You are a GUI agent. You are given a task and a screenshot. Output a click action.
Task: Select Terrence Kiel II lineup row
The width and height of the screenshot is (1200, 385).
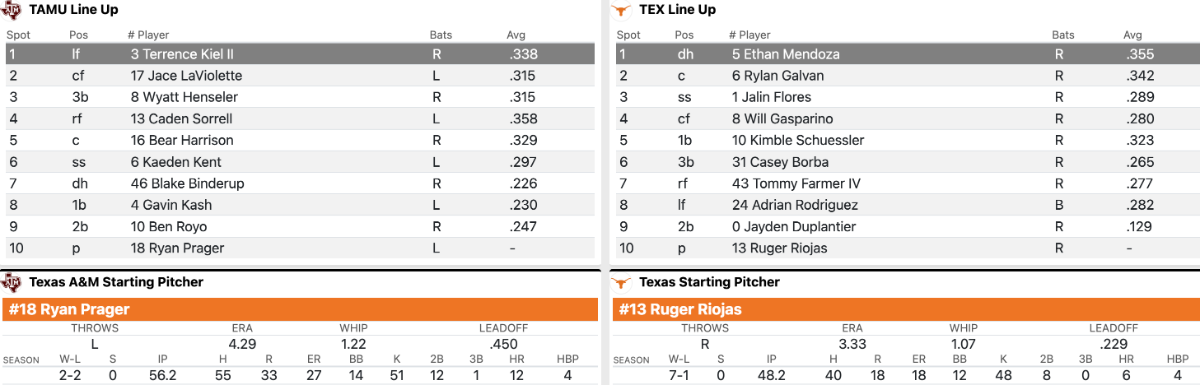click(298, 54)
